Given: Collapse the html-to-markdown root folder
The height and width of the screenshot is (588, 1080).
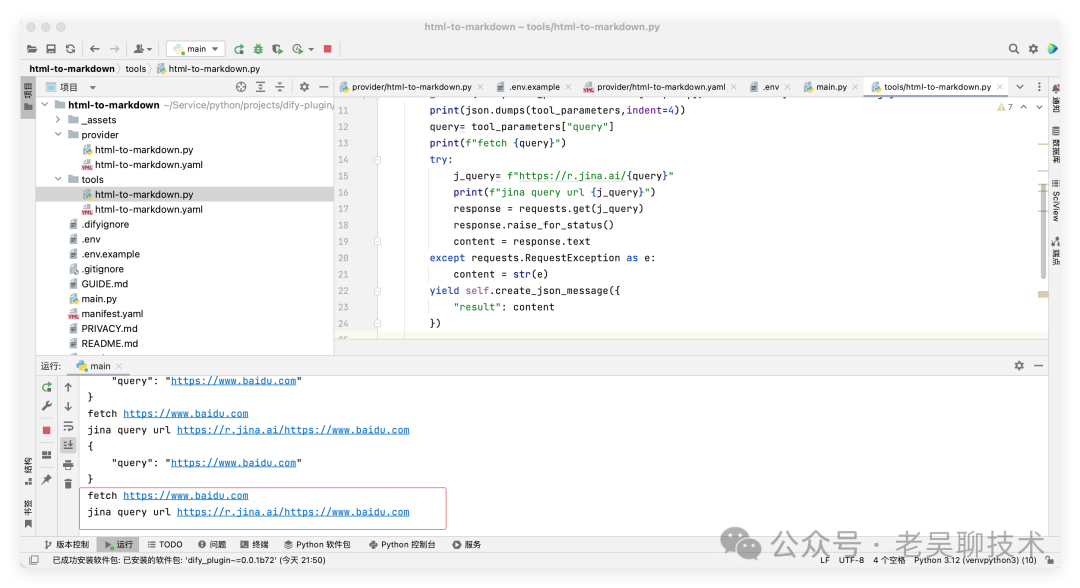Looking at the screenshot, I should [x=45, y=105].
